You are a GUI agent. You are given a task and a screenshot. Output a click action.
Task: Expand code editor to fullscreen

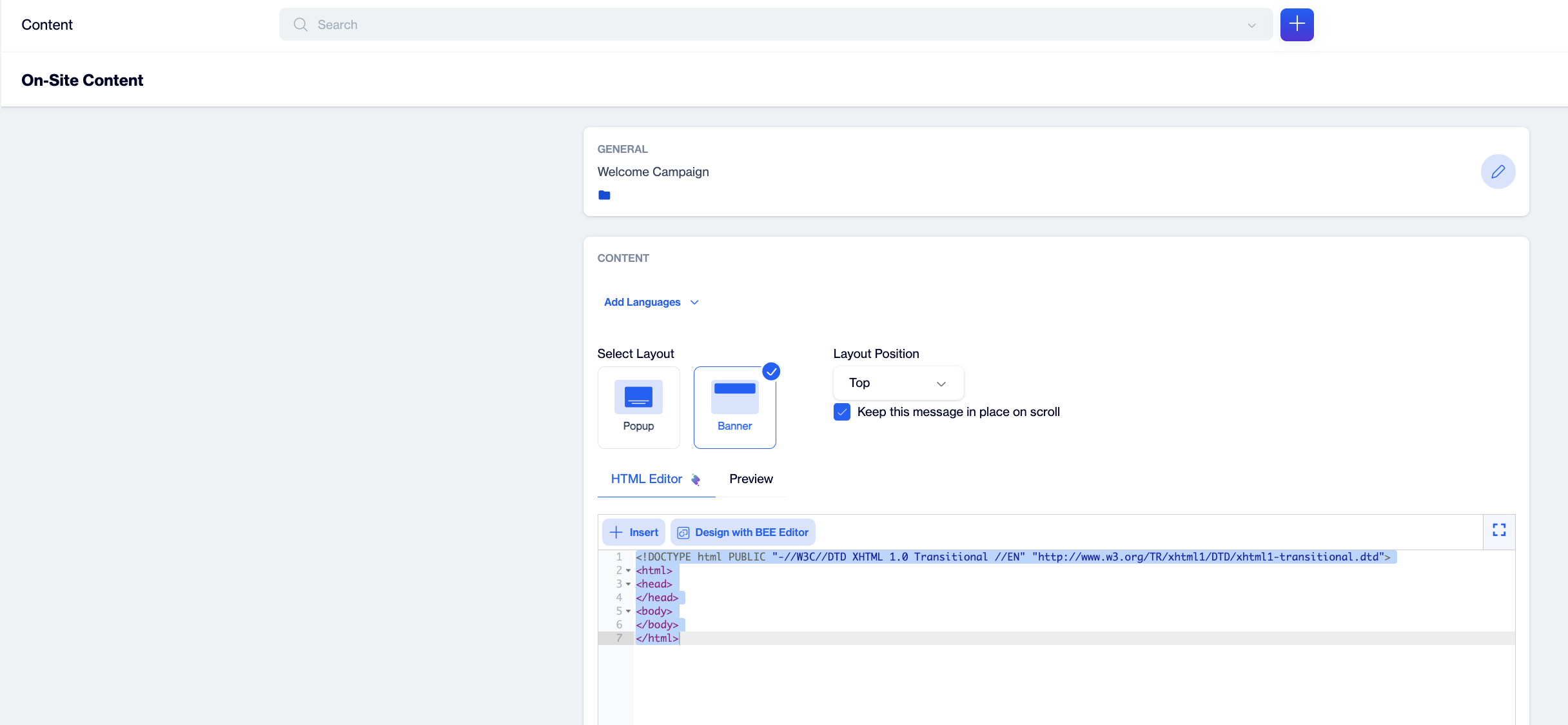pyautogui.click(x=1499, y=530)
